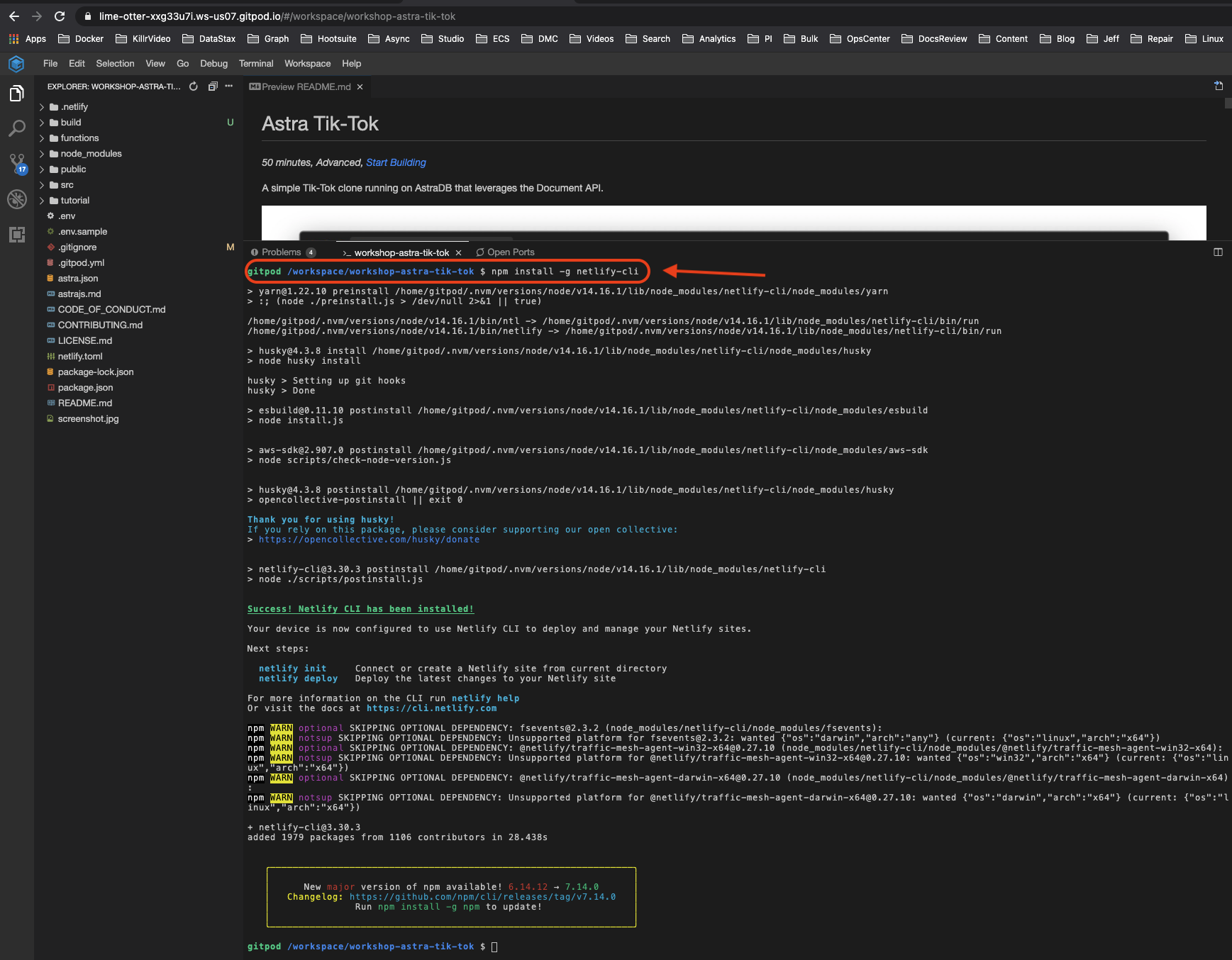
Task: Select the Preview README.md editor tab
Action: tap(306, 86)
